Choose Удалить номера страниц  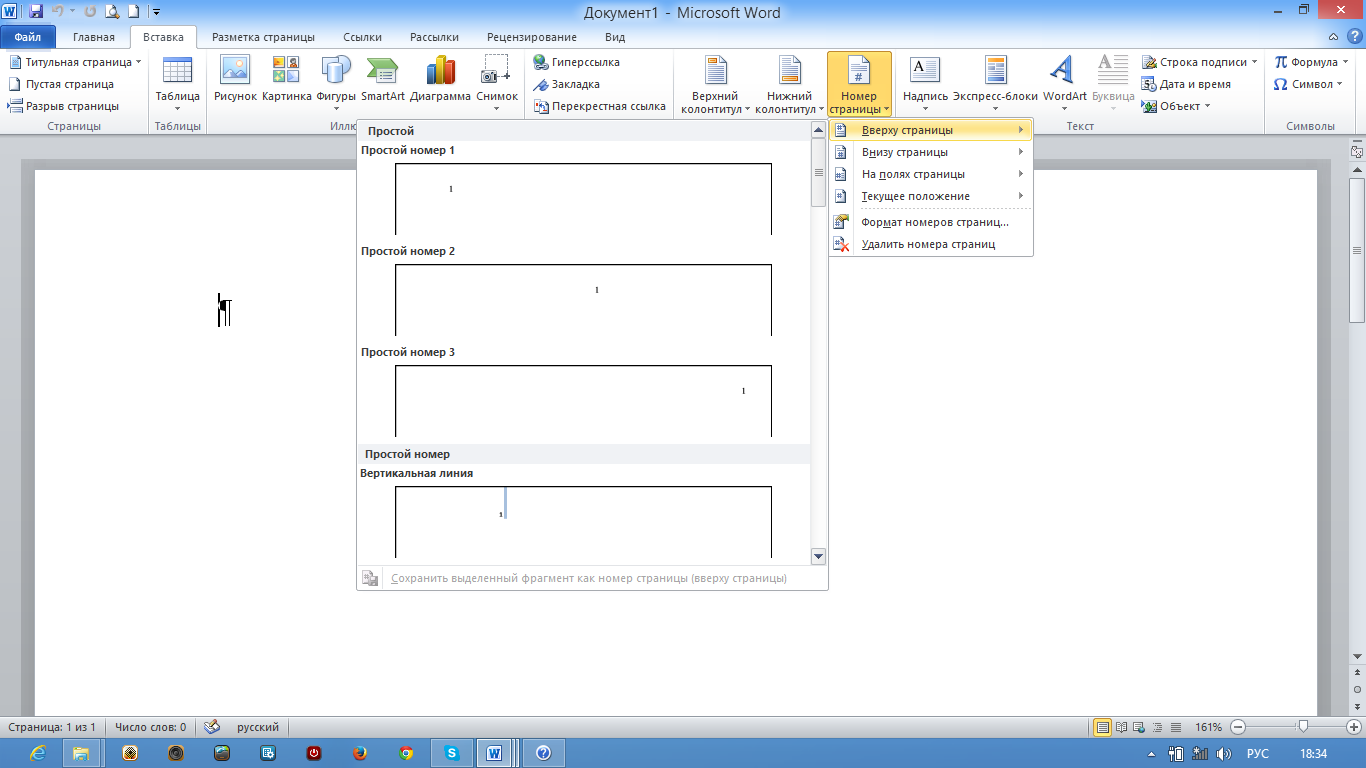[x=931, y=244]
